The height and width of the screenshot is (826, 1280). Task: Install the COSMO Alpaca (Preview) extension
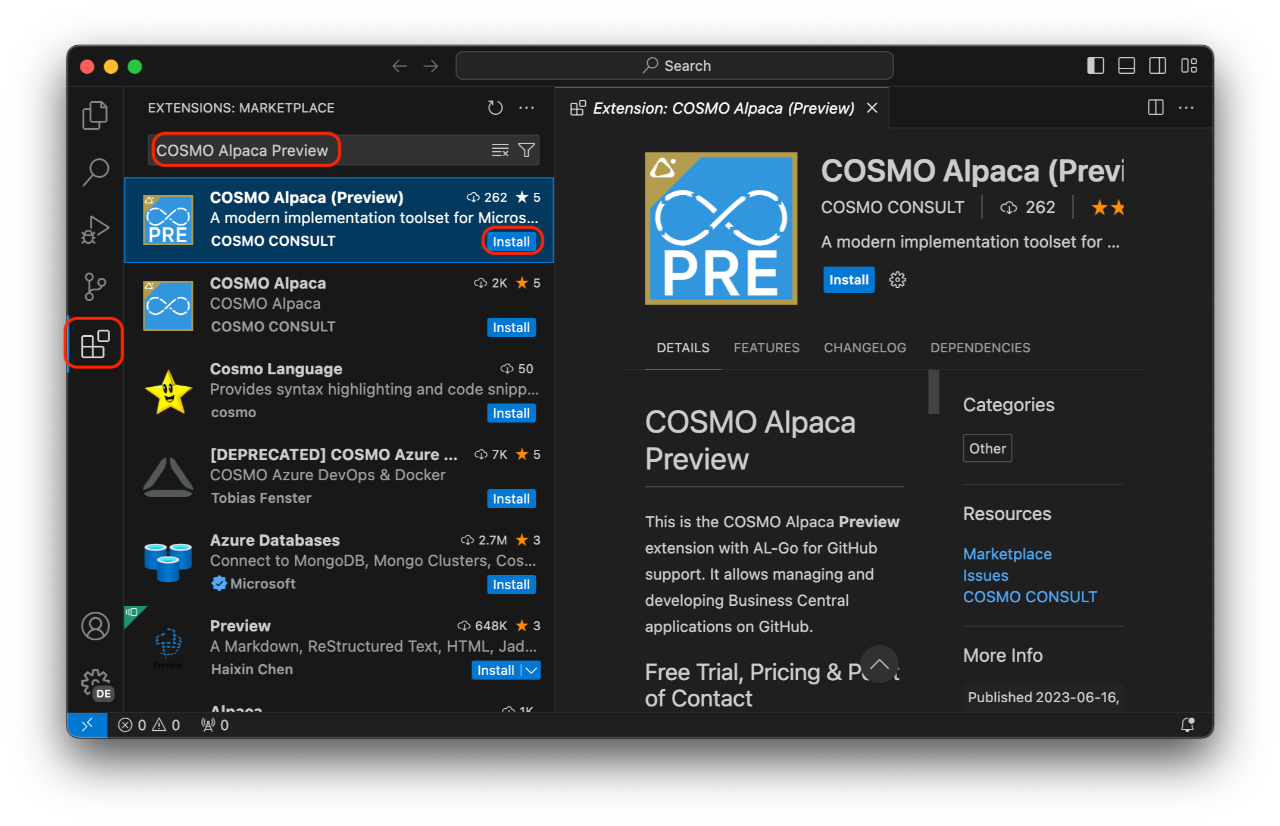point(511,241)
